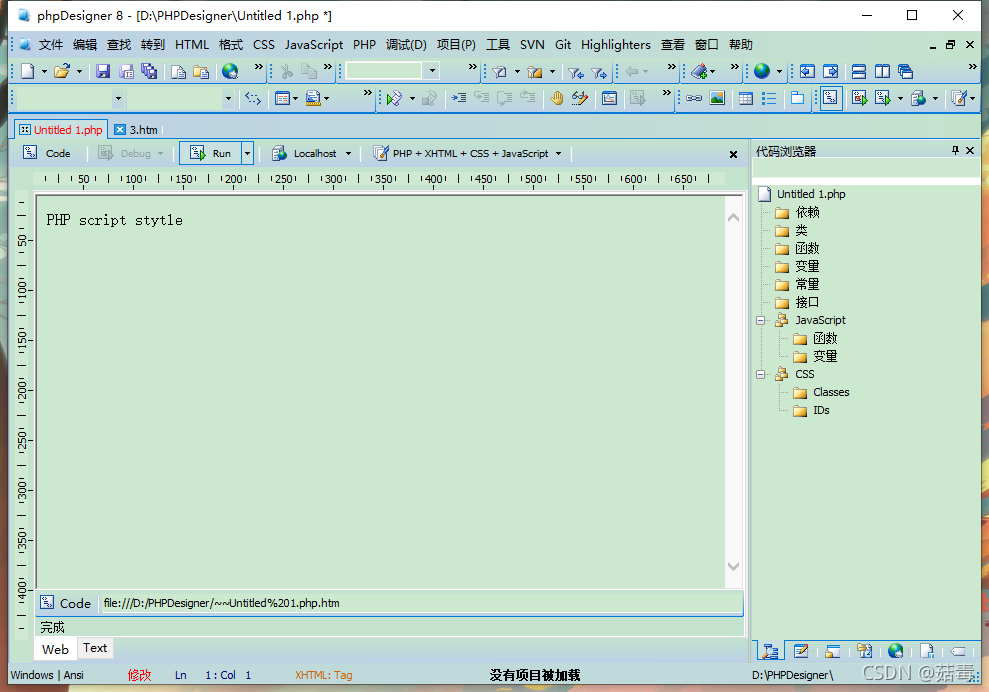Open the 调试(D) menu
The height and width of the screenshot is (692, 989).
tap(406, 44)
